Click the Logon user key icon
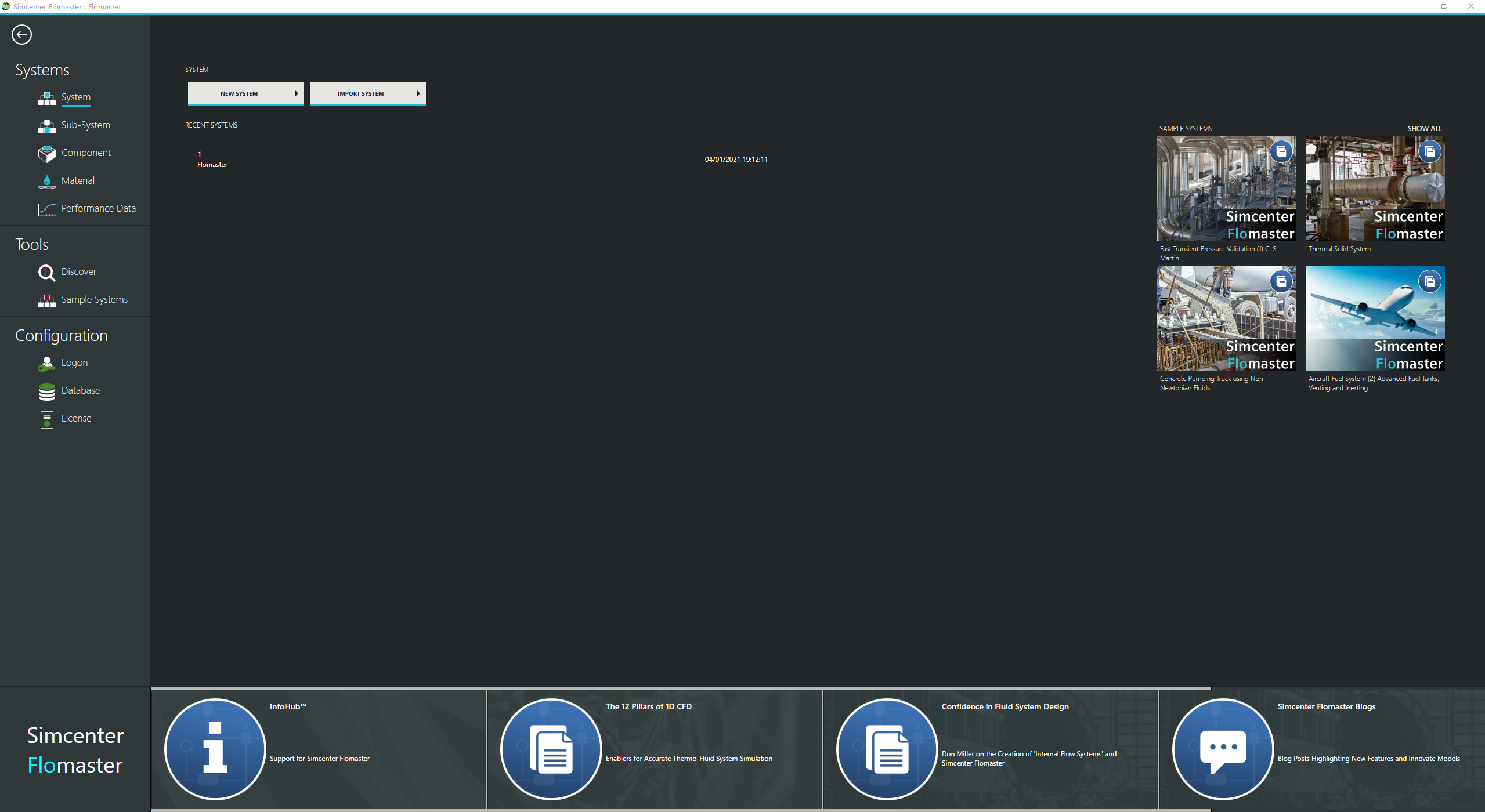 [46, 364]
